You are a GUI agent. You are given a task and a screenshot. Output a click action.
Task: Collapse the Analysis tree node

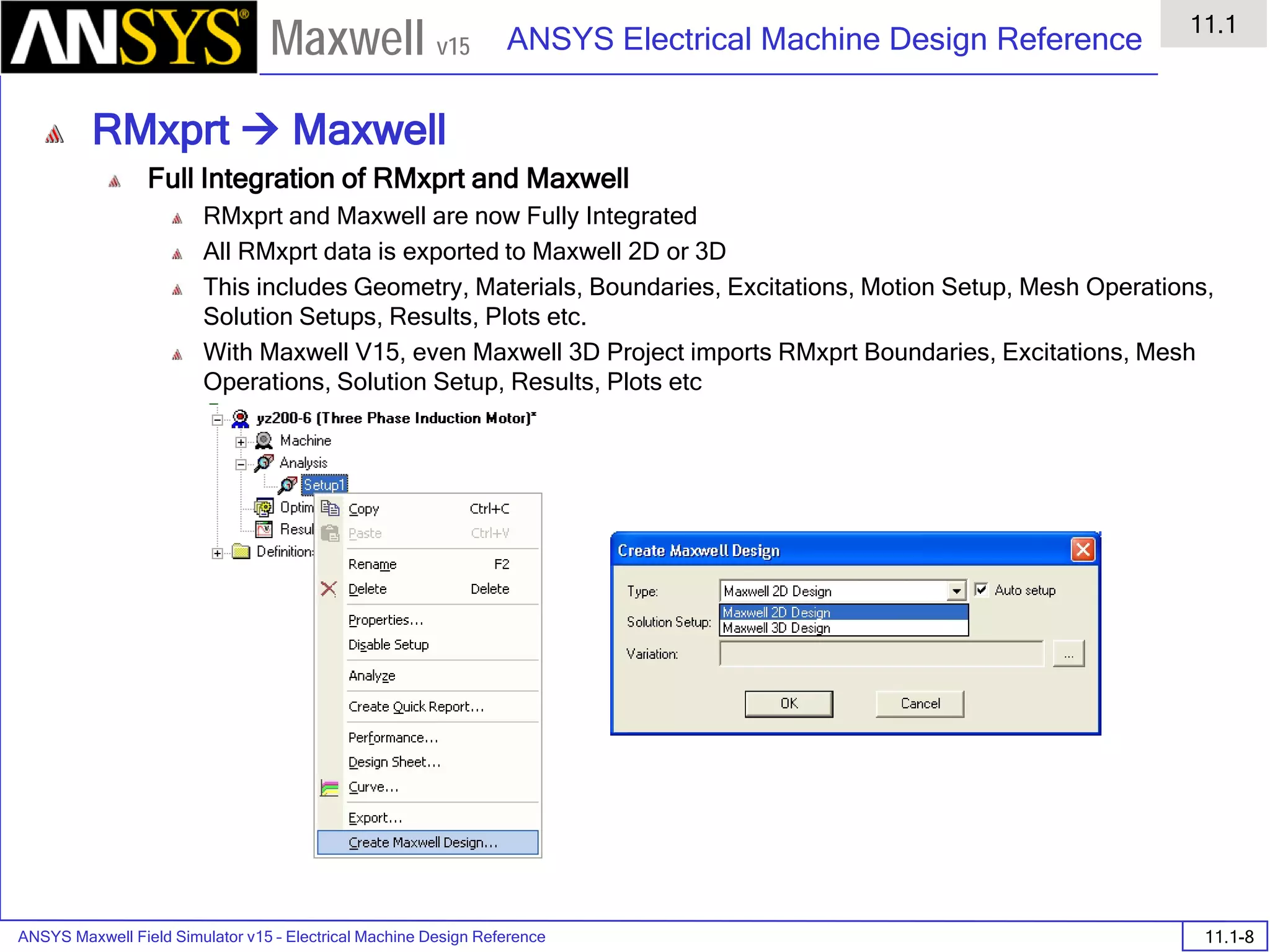click(x=241, y=464)
